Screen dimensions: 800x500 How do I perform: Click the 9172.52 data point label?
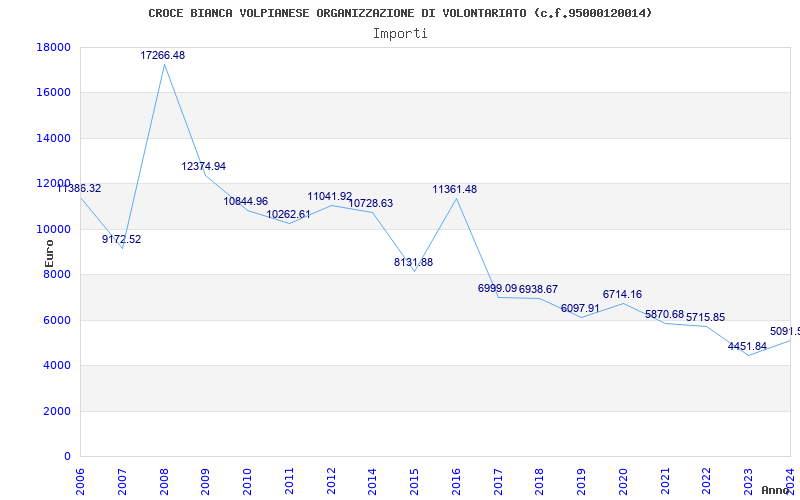tap(121, 240)
